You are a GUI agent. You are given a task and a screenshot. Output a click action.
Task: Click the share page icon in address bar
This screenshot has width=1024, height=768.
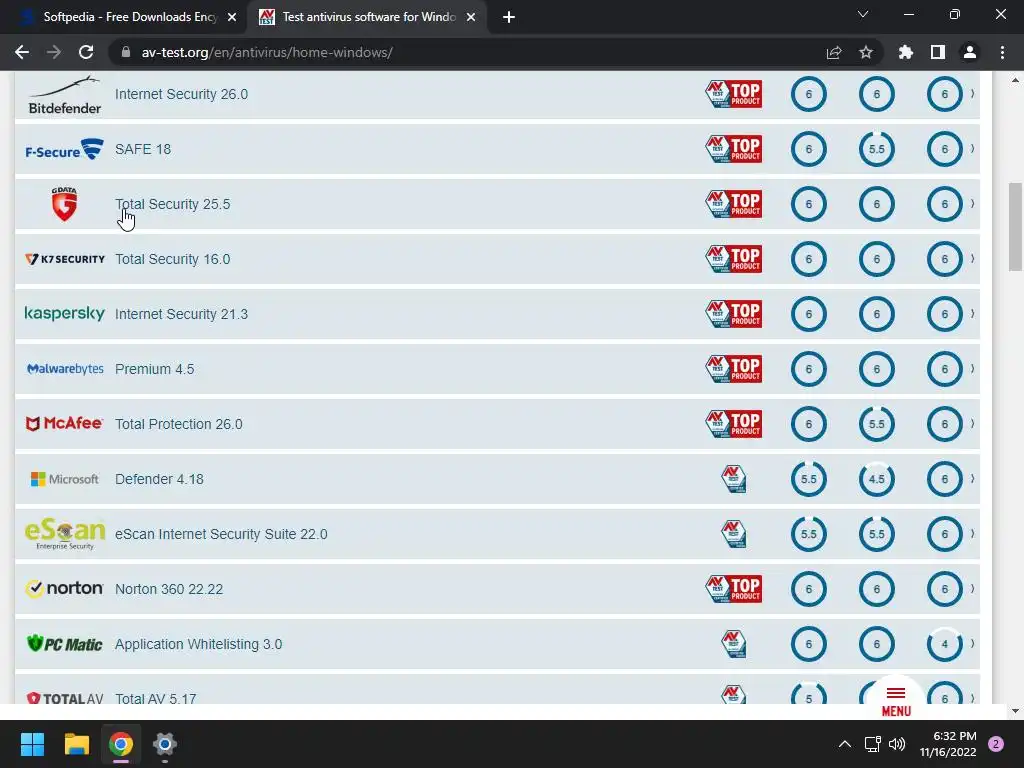[834, 52]
